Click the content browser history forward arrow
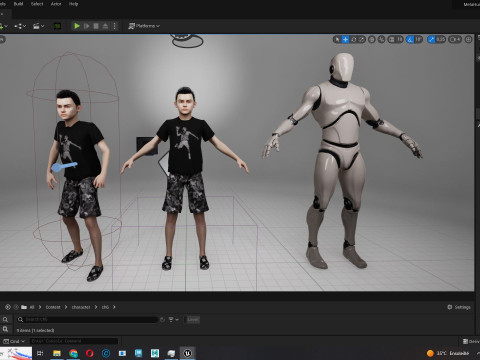The image size is (480, 360). coord(16,307)
